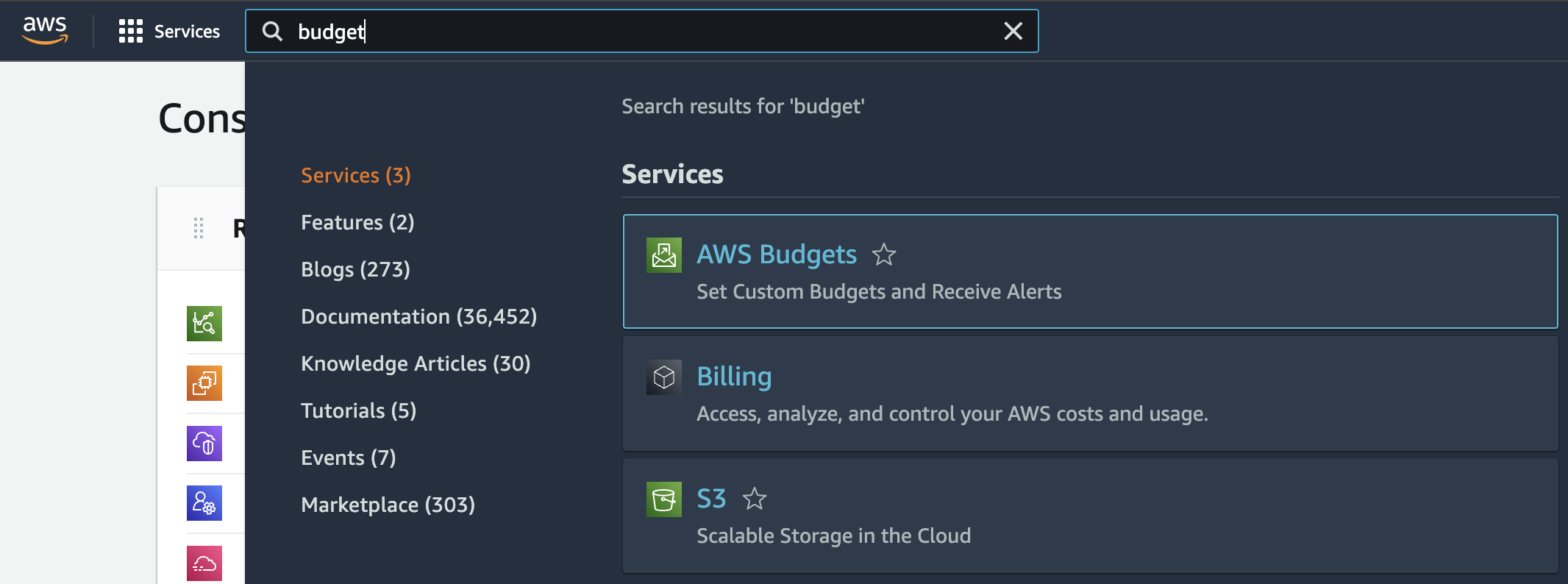The height and width of the screenshot is (584, 1568).
Task: Open the Services grid menu icon
Action: tap(131, 31)
